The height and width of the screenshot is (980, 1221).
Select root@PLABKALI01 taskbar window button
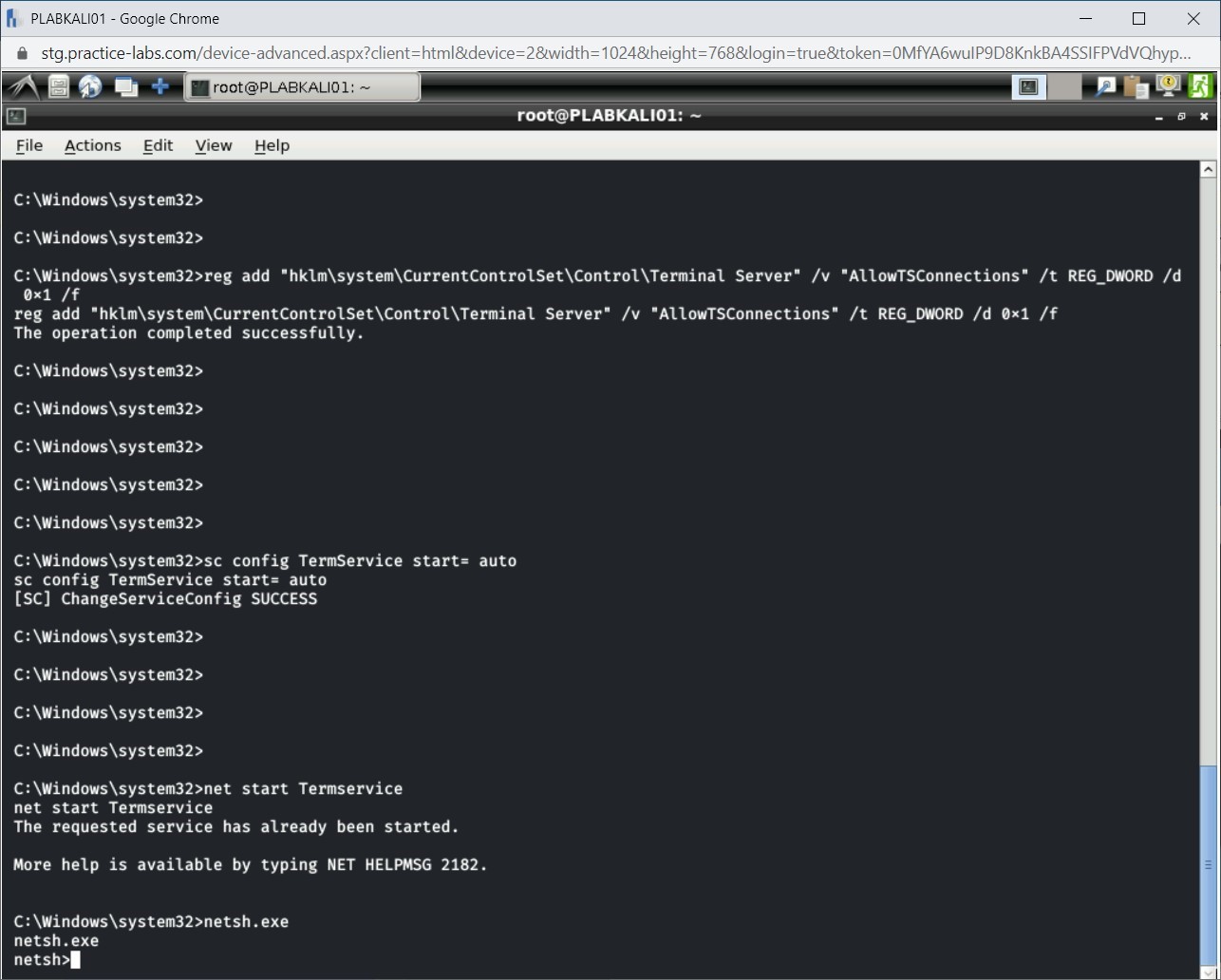point(301,87)
